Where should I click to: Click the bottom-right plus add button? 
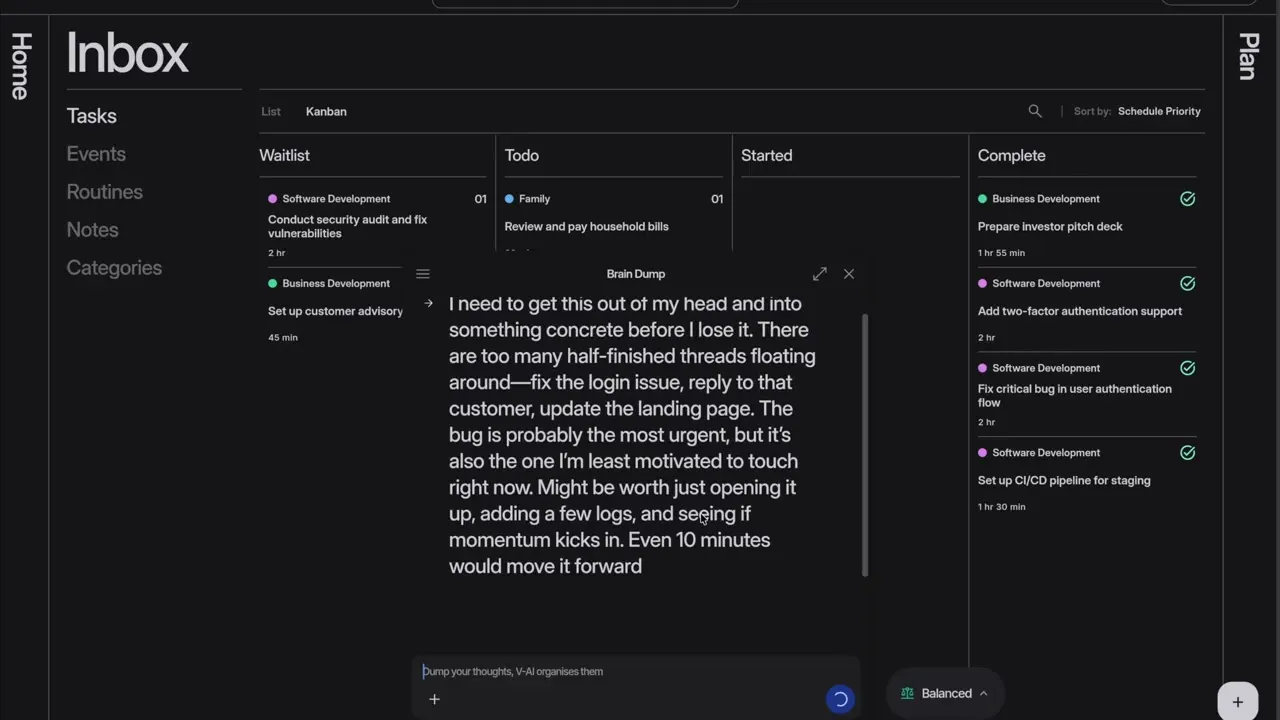(x=1237, y=701)
